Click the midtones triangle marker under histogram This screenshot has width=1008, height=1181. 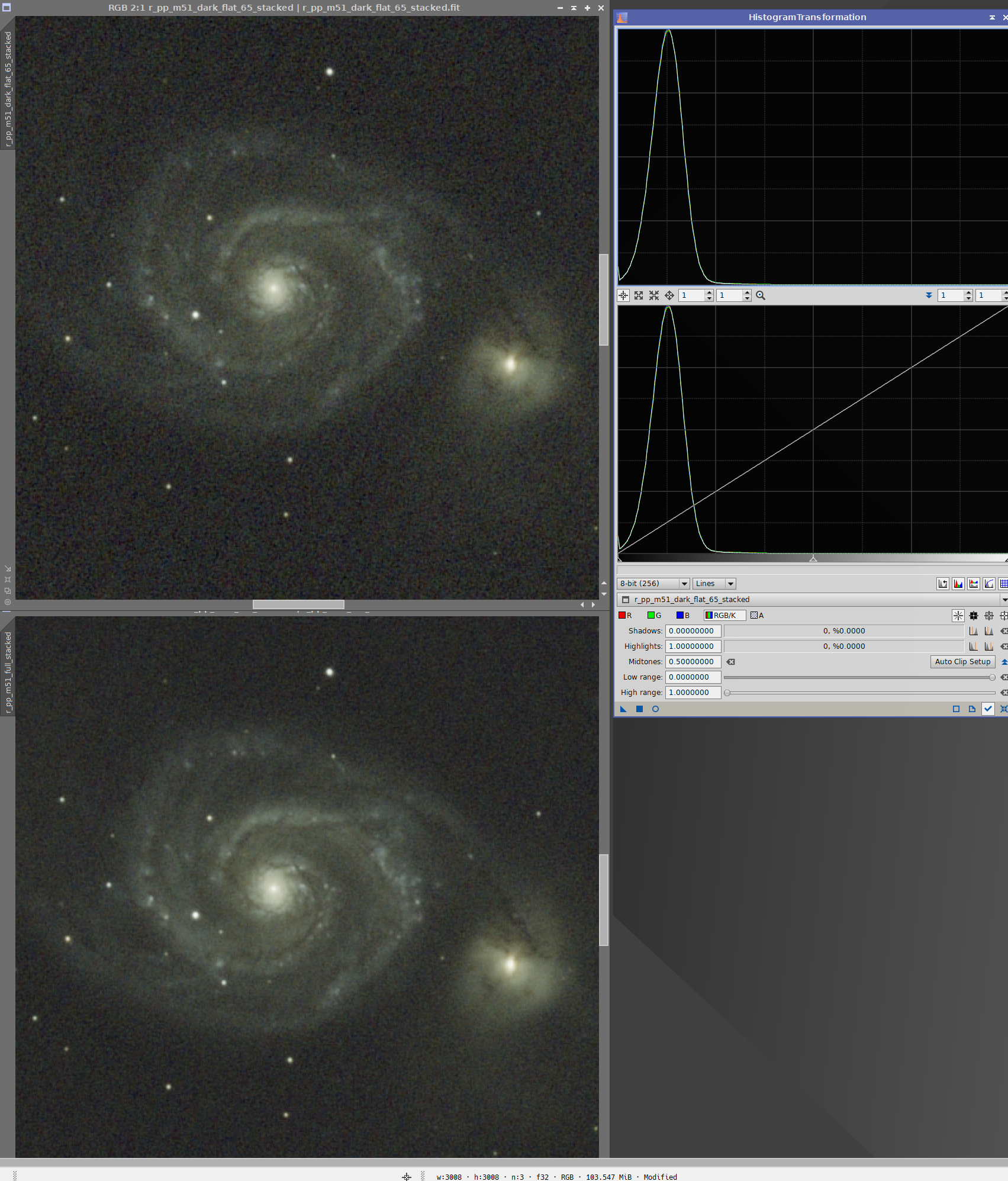tap(813, 558)
